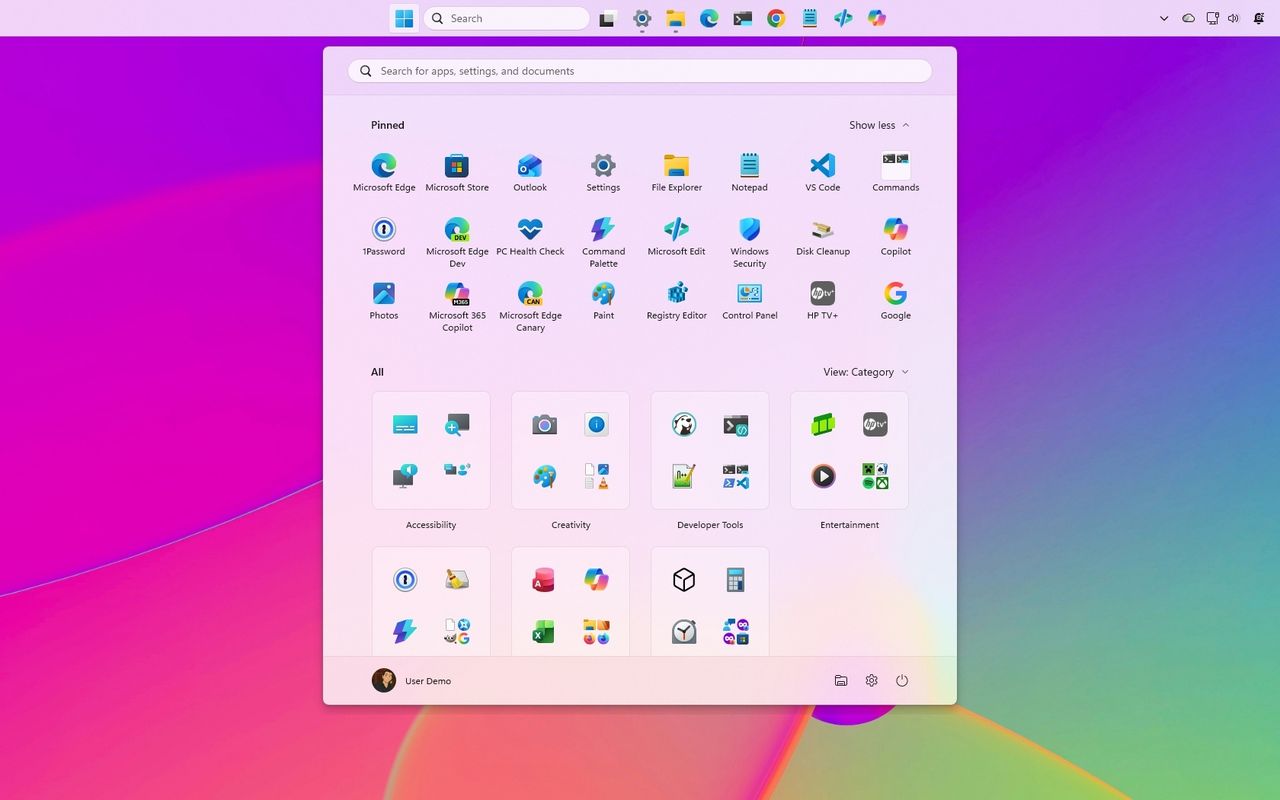Image resolution: width=1280 pixels, height=800 pixels.
Task: Open Microsoft Edge from pinned apps
Action: coord(384,172)
